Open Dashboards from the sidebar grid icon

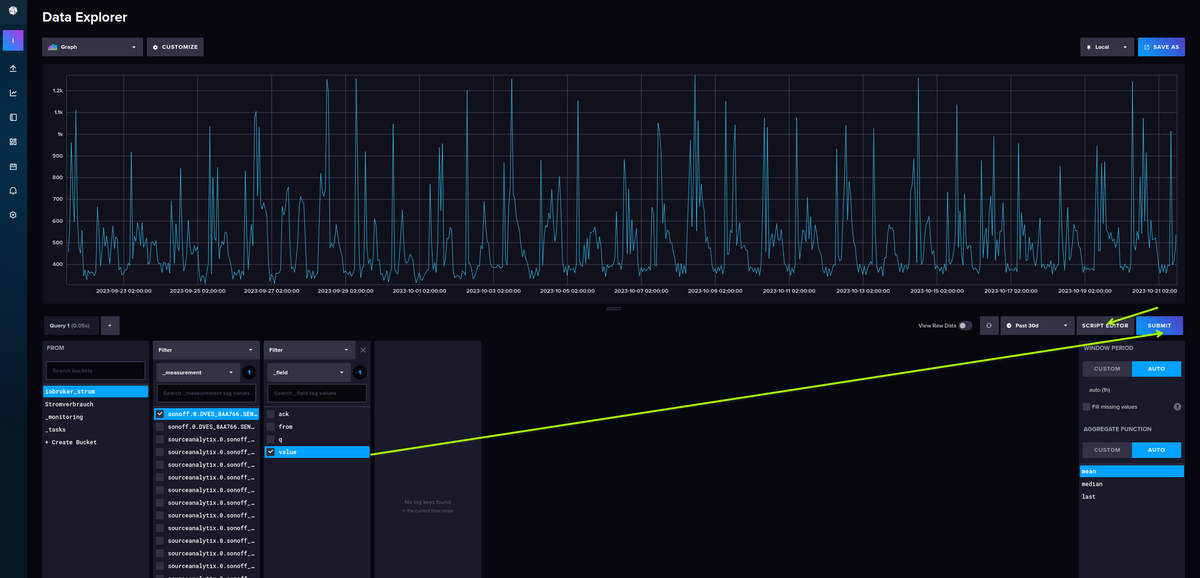pyautogui.click(x=13, y=142)
